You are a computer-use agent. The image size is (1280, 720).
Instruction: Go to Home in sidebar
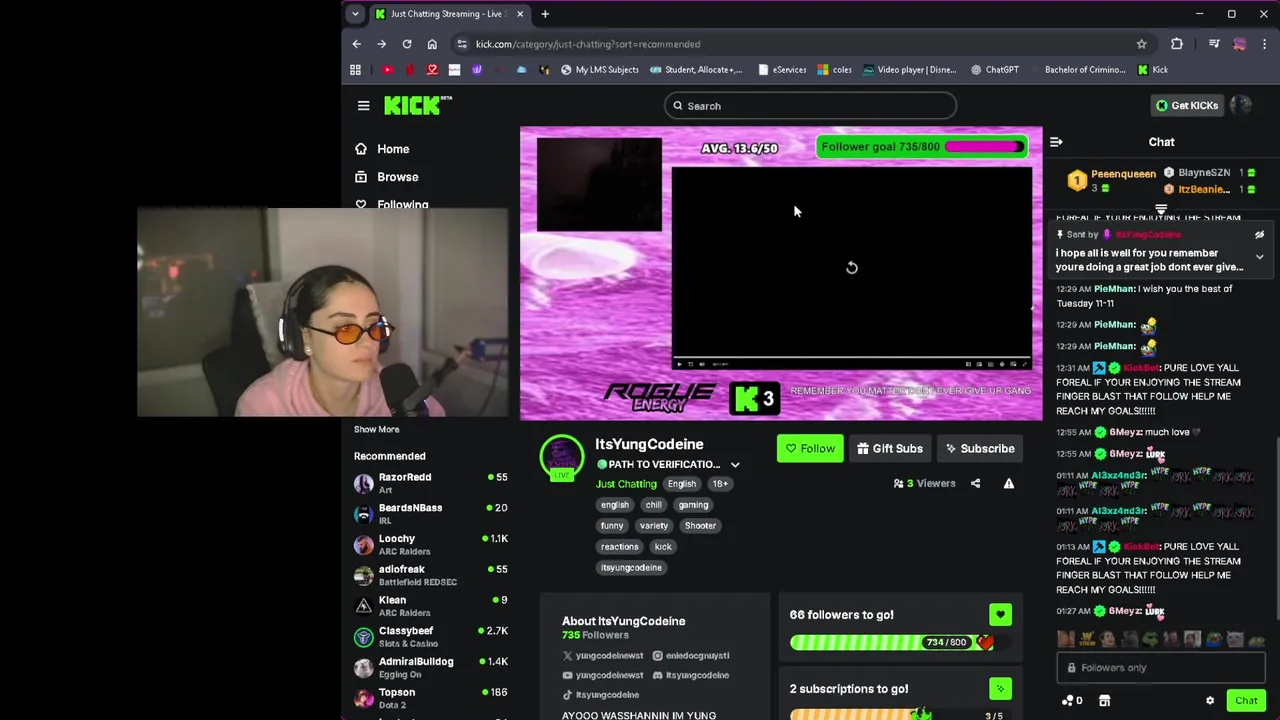point(393,149)
